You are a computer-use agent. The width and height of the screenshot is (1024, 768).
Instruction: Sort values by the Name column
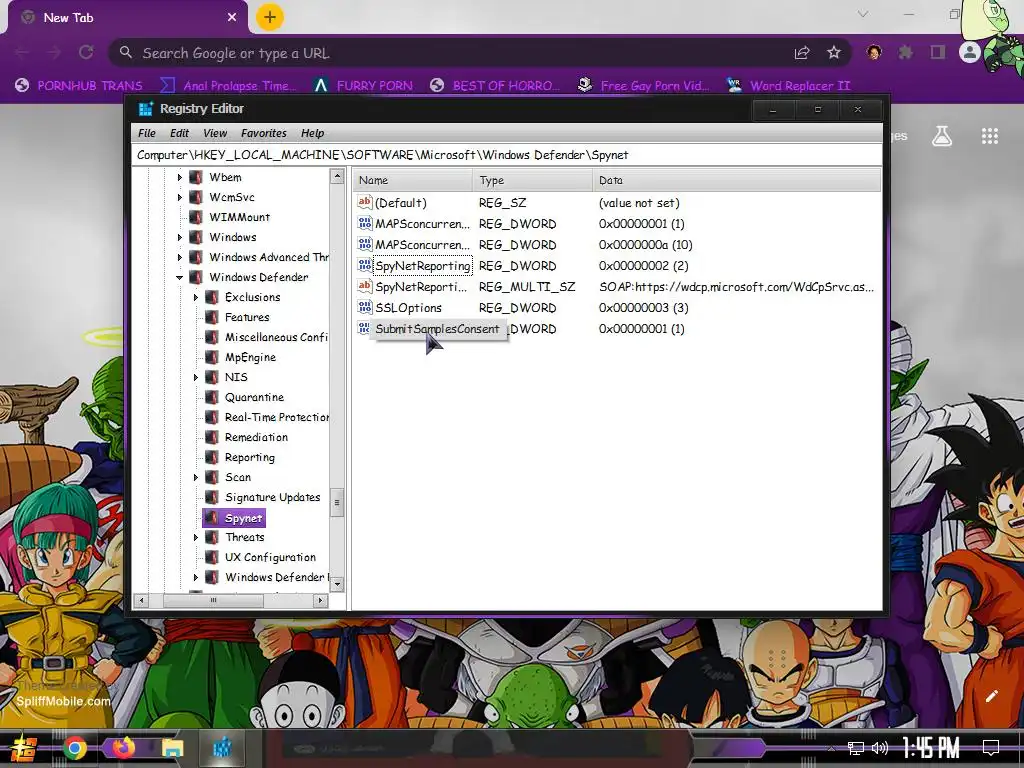pos(413,180)
